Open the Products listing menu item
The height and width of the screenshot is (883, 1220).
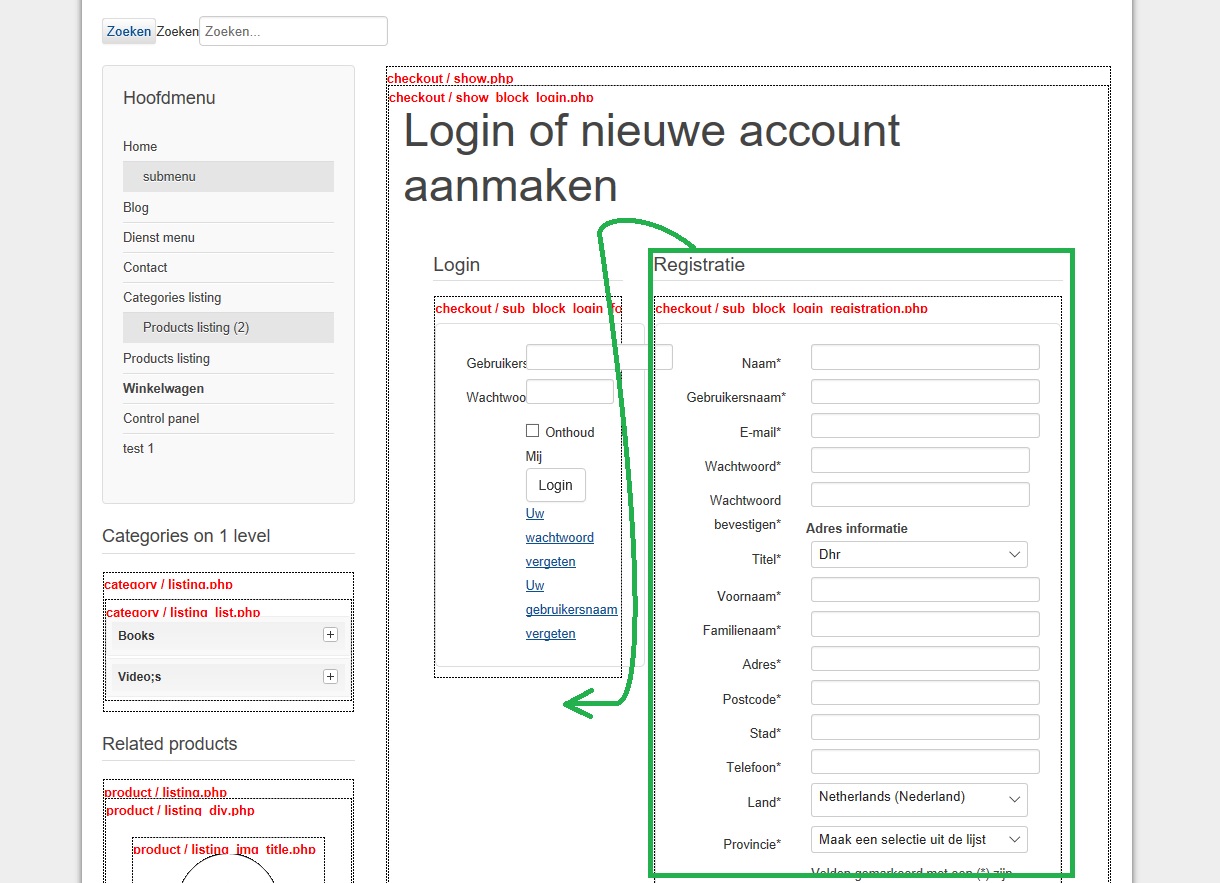coord(166,358)
